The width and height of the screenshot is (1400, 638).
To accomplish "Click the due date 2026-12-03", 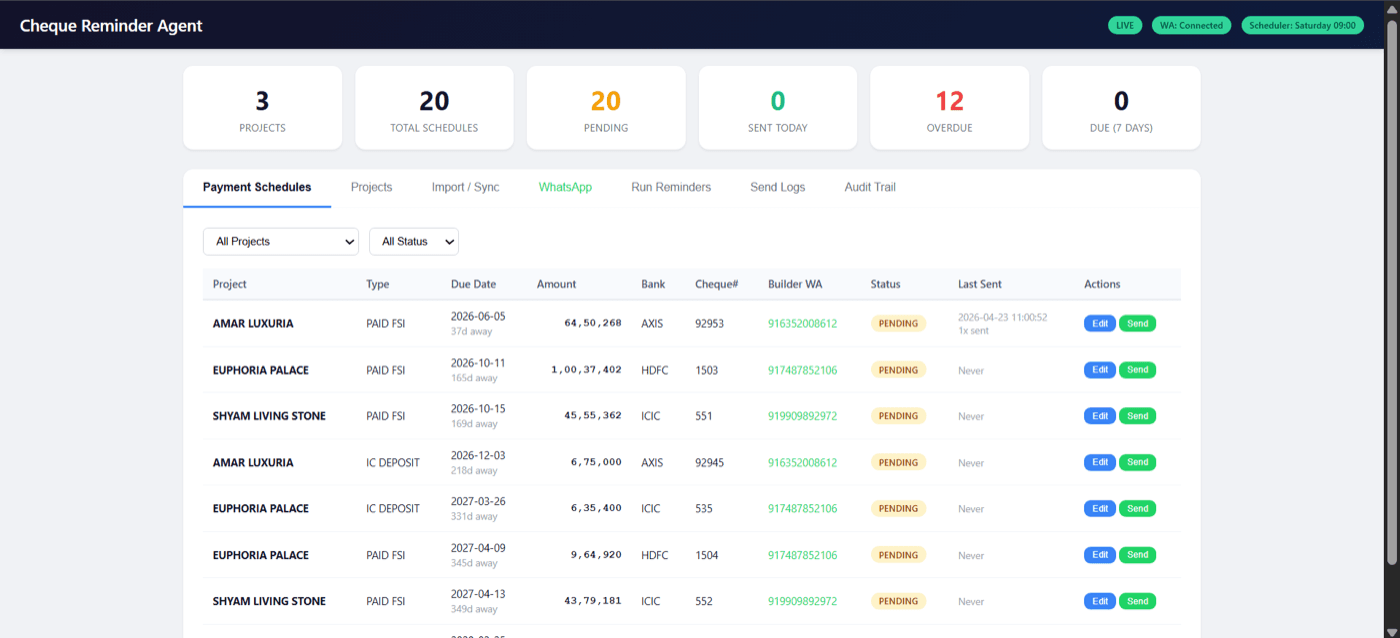I will [x=478, y=455].
